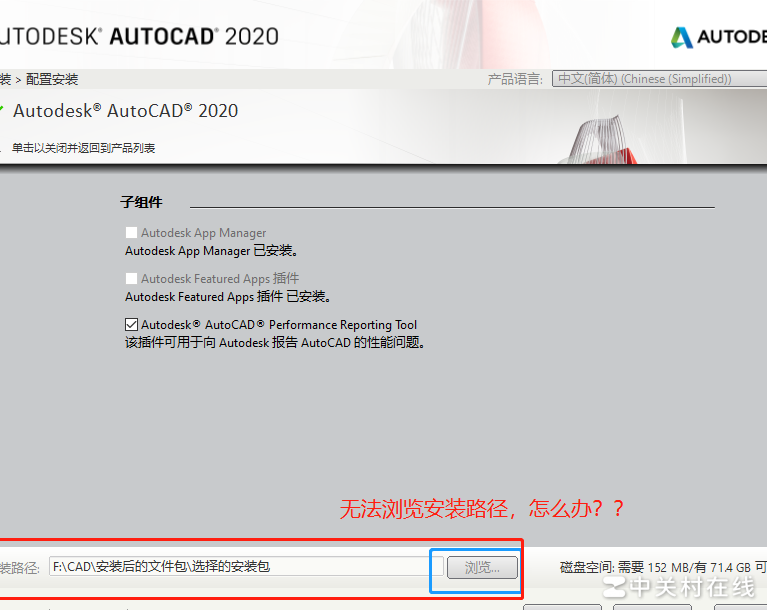Image resolution: width=767 pixels, height=610 pixels.
Task: Click the Autodesk AutoCAD 2020 product title
Action: (125, 111)
